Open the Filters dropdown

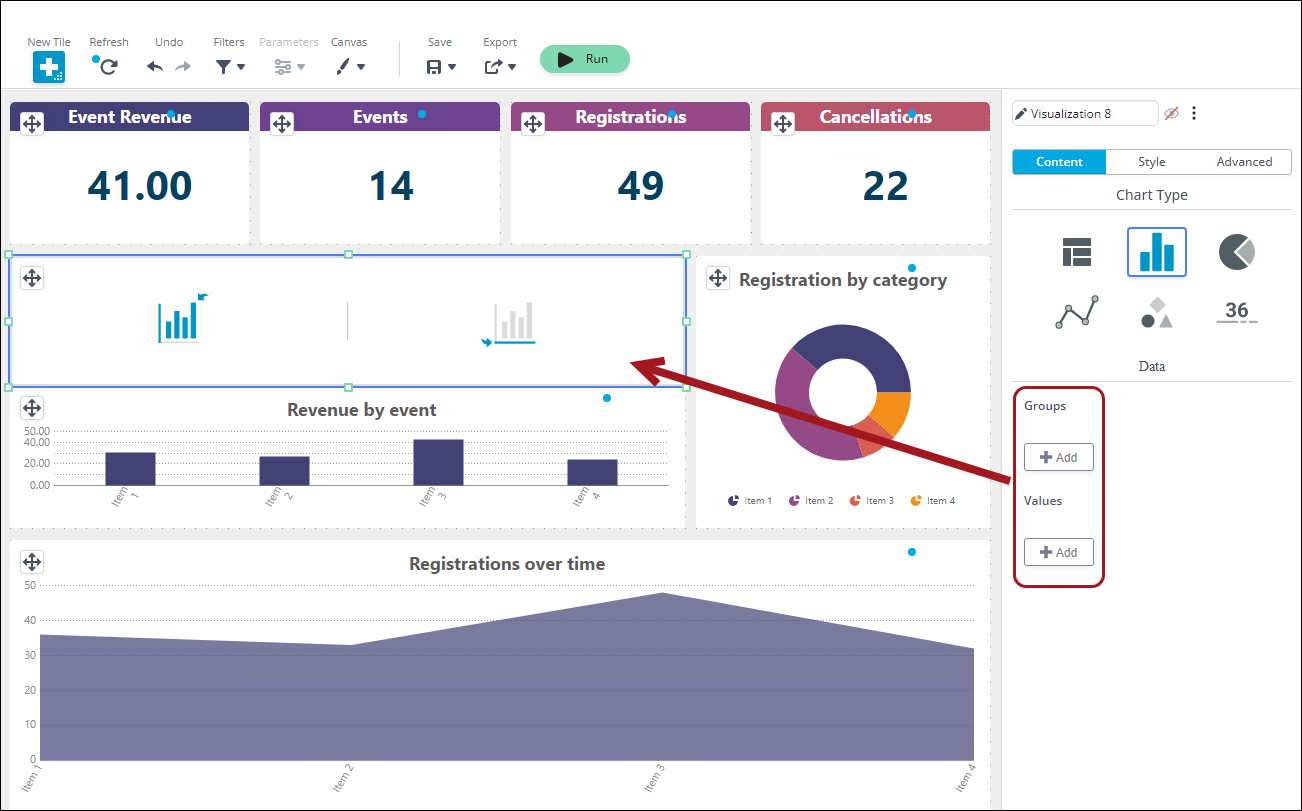[x=231, y=67]
